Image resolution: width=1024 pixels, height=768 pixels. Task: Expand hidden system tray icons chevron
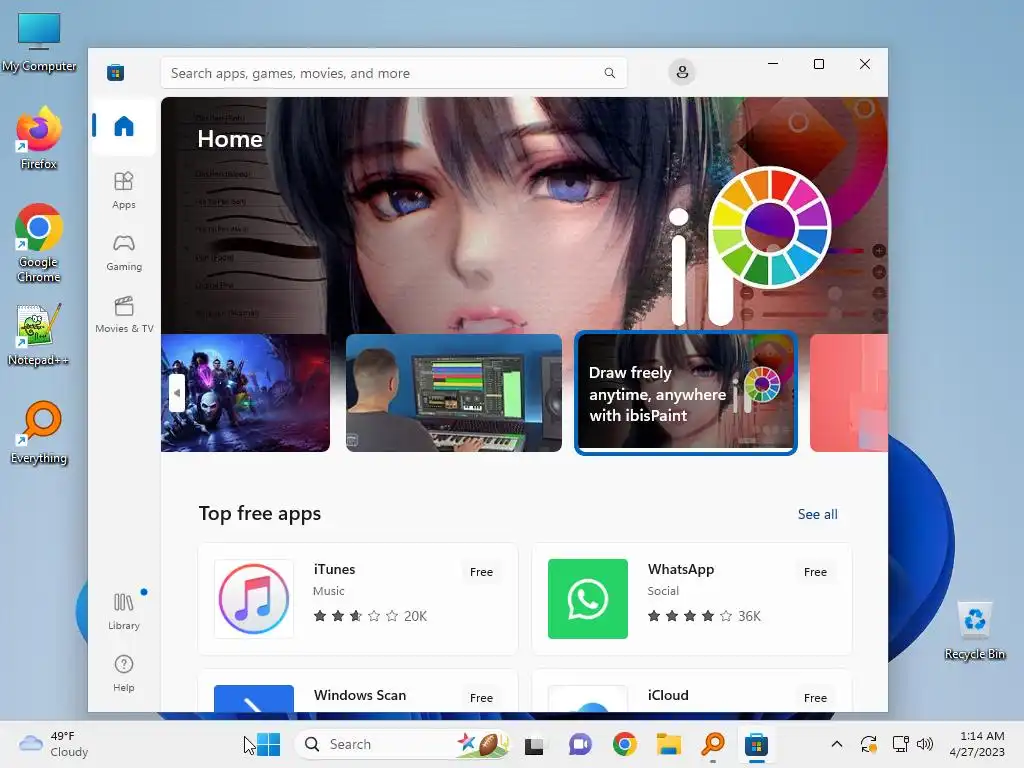tap(837, 744)
